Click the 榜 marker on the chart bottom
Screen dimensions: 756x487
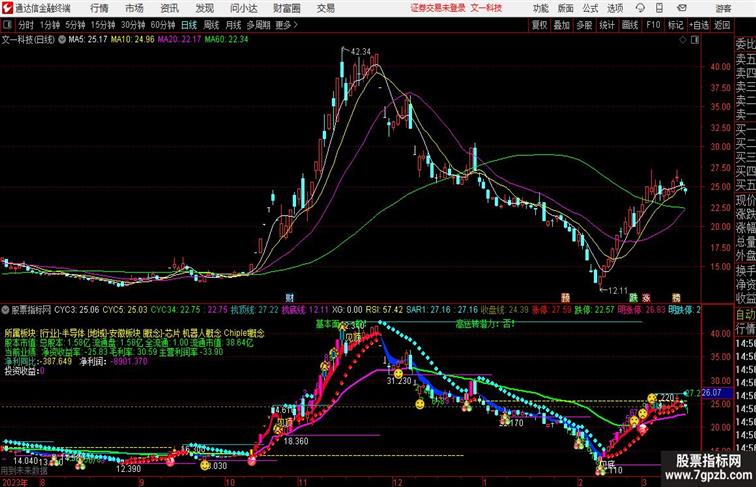676,298
